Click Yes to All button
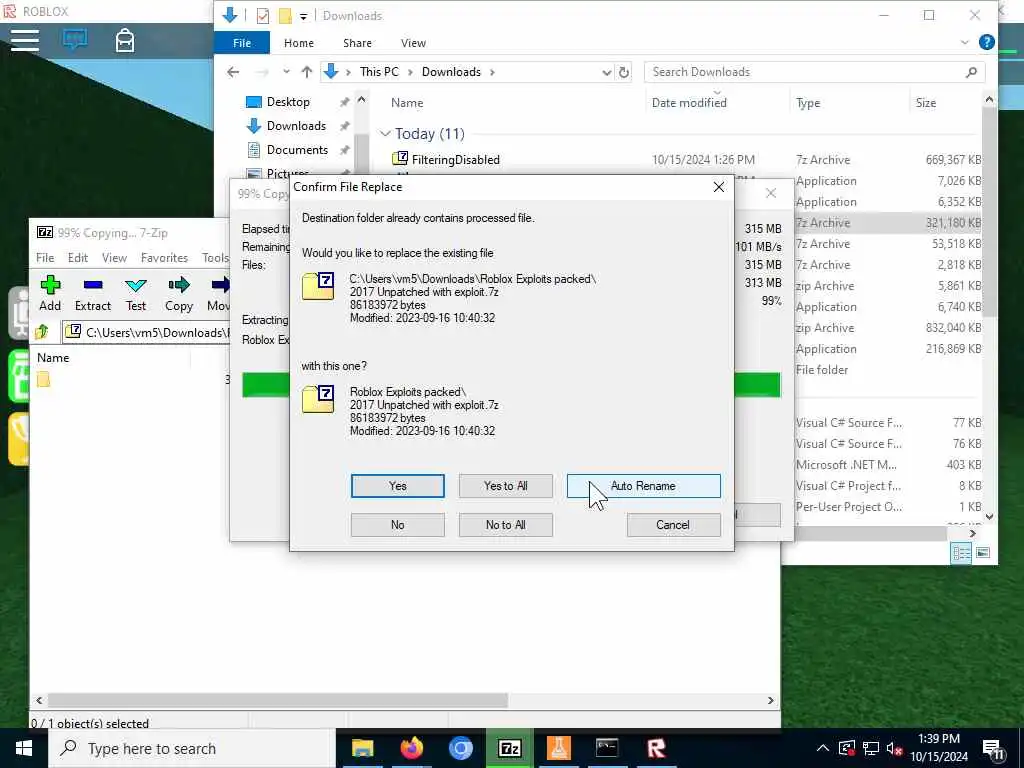Image resolution: width=1024 pixels, height=768 pixels. [x=505, y=486]
